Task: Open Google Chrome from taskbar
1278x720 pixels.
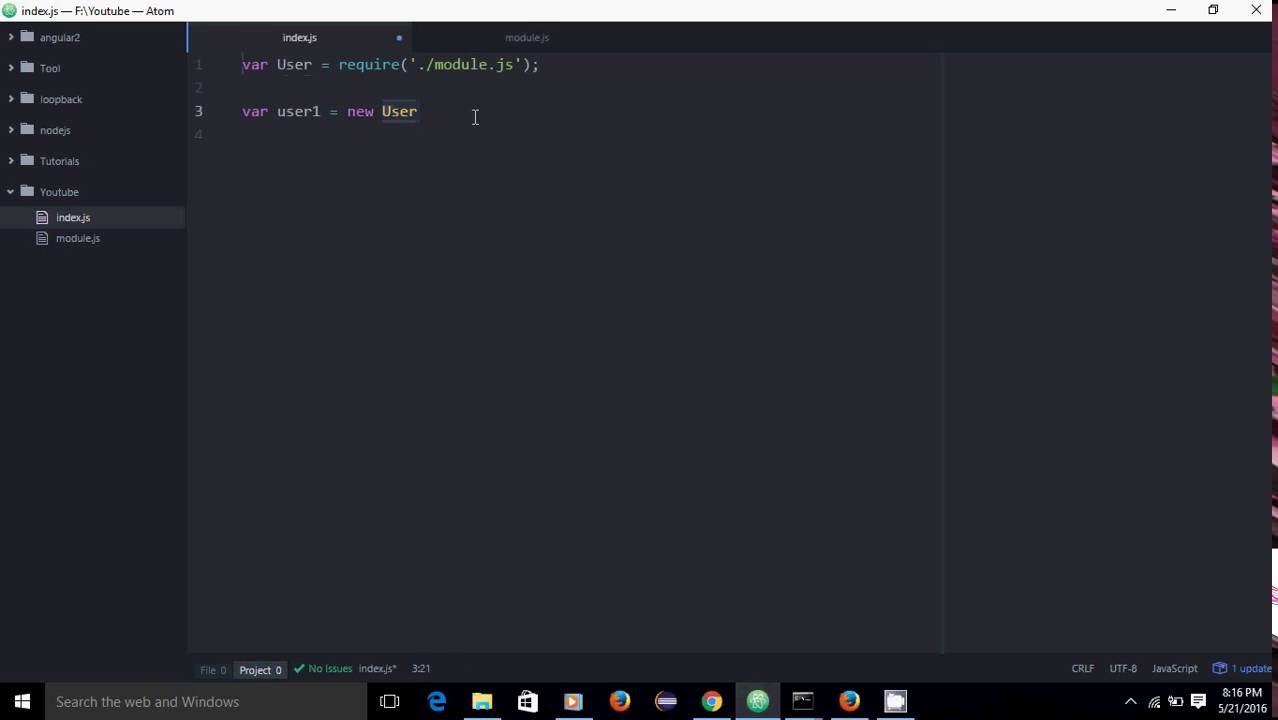Action: 711,702
